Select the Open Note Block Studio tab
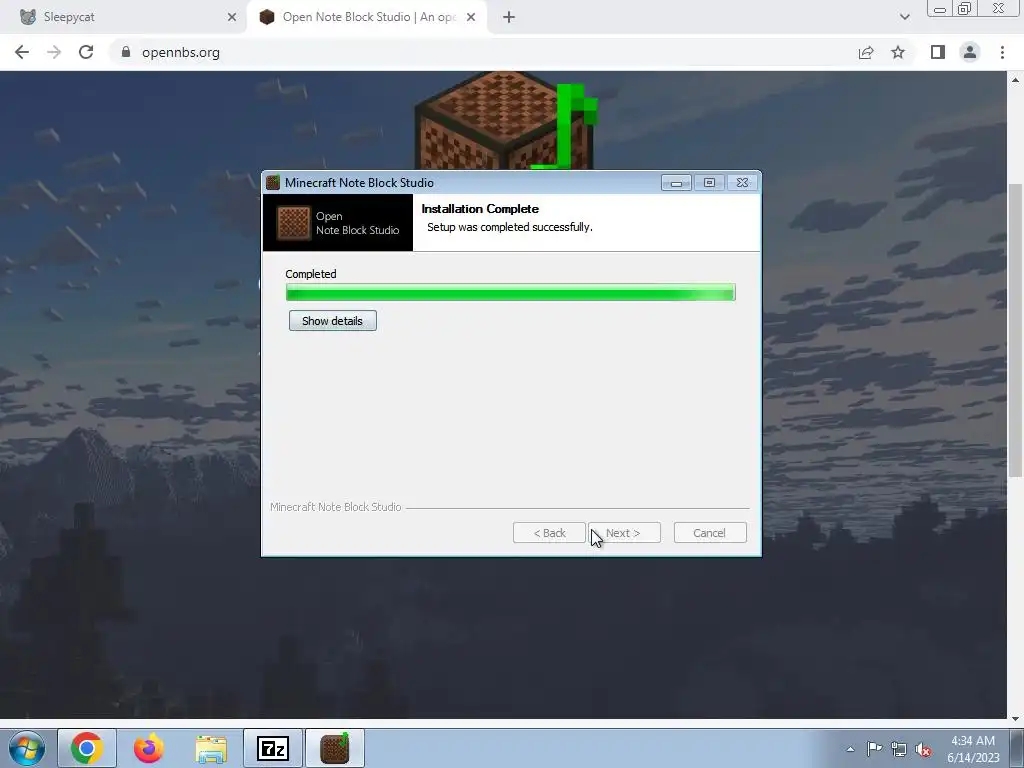Viewport: 1024px width, 768px height. tap(366, 17)
